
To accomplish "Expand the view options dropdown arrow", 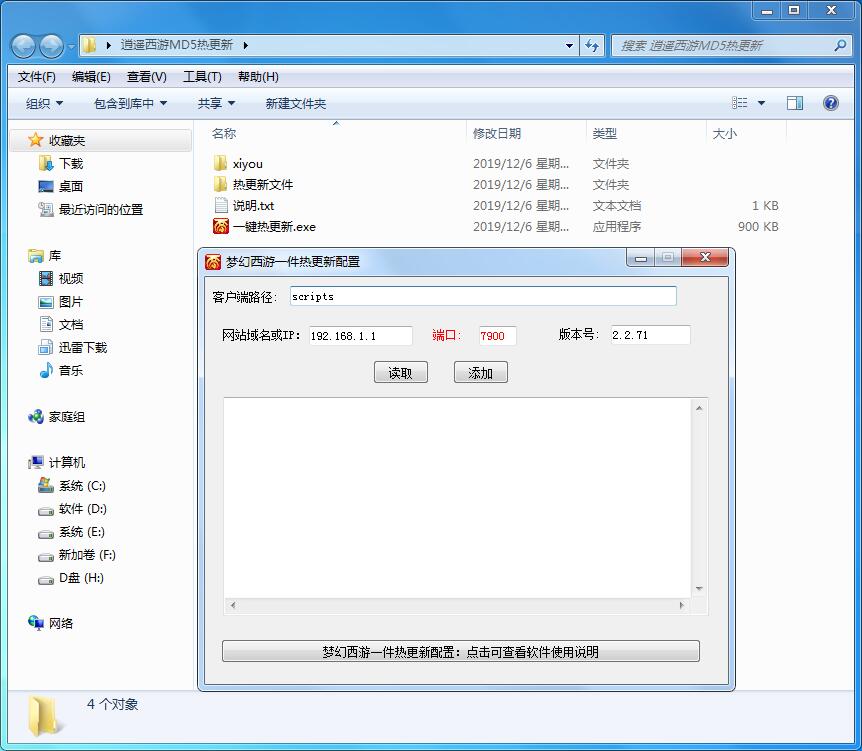I will (x=761, y=103).
